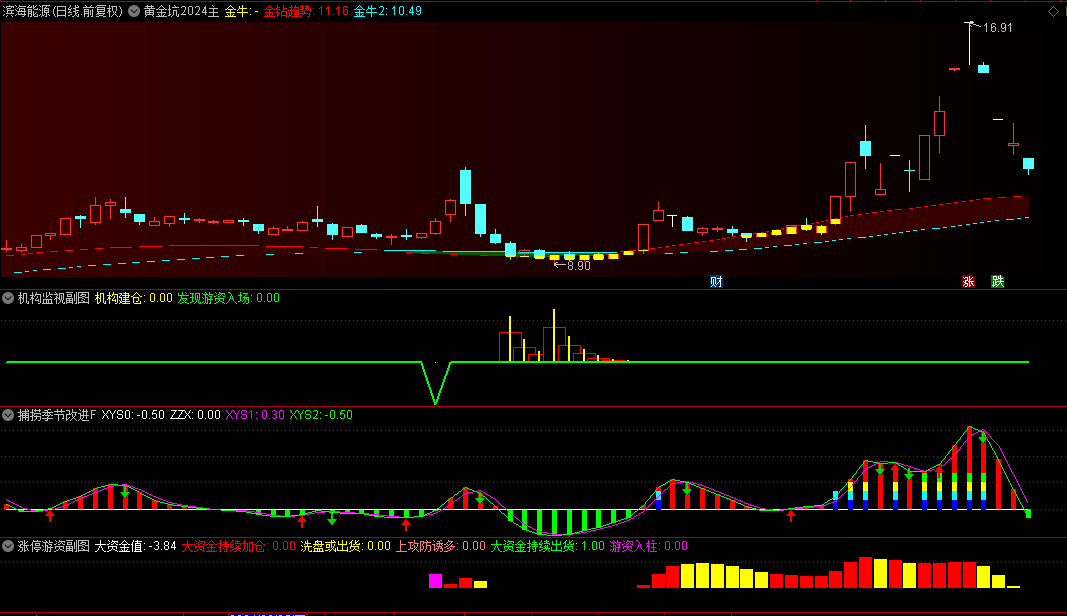Select 上攻防诱多: 0.00 value
1067x616 pixels.
tap(441, 546)
